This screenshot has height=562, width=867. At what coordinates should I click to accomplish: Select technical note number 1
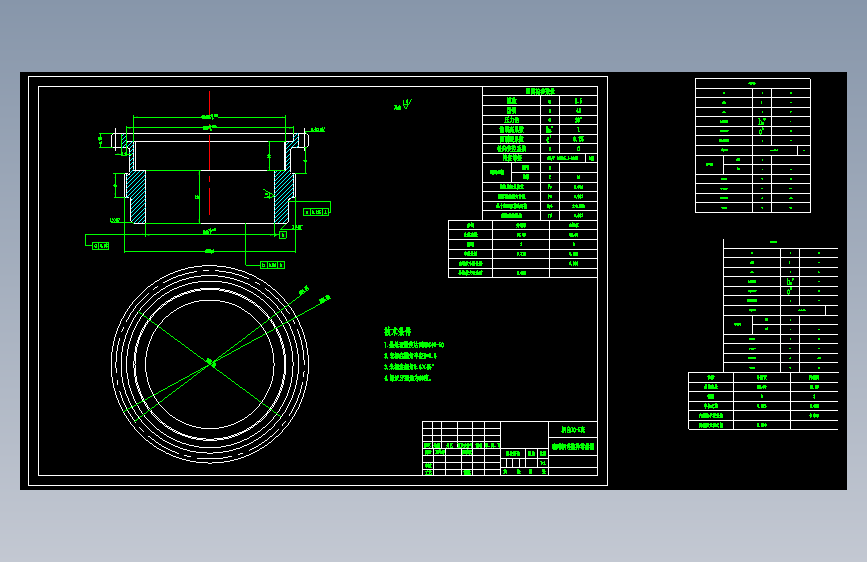[414, 345]
